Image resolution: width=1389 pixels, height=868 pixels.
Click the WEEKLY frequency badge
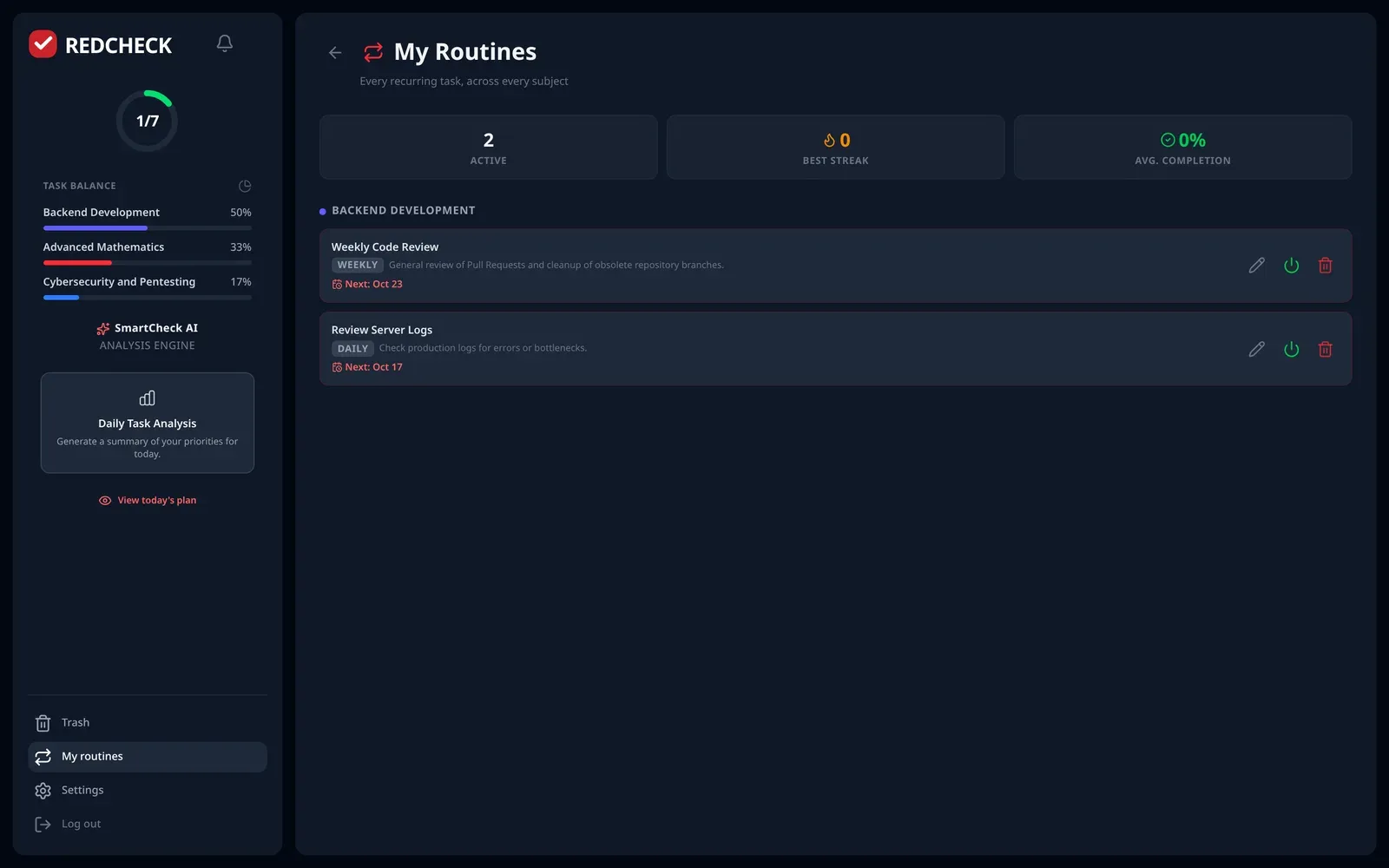358,266
